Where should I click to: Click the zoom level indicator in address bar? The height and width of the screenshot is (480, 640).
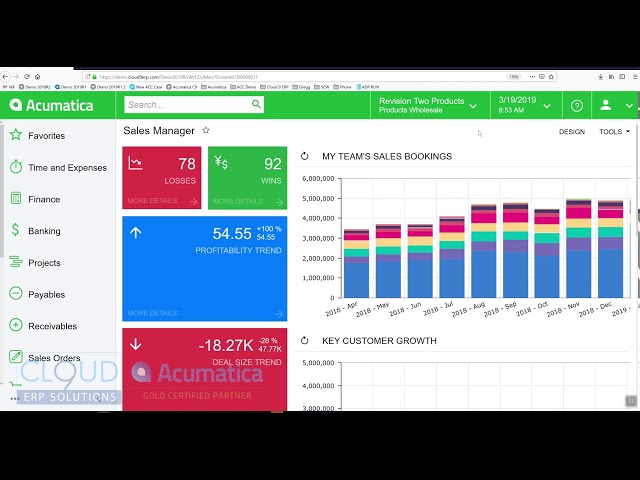coord(514,77)
